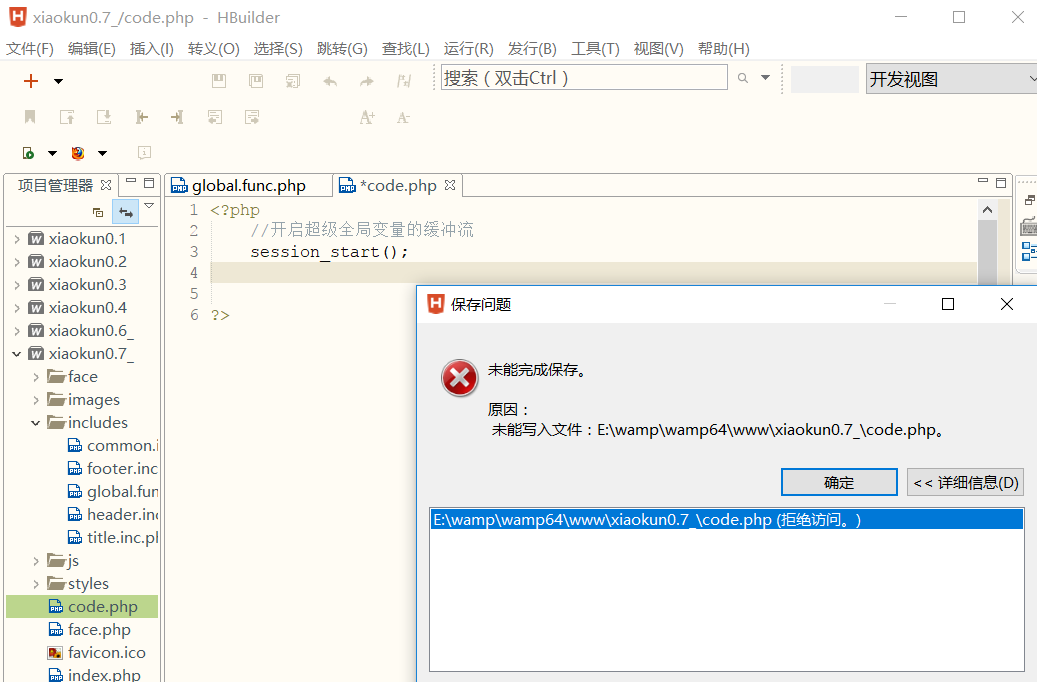Screen dimensions: 1037x682
Task: Click the green run-in-browser icon
Action: click(x=28, y=153)
